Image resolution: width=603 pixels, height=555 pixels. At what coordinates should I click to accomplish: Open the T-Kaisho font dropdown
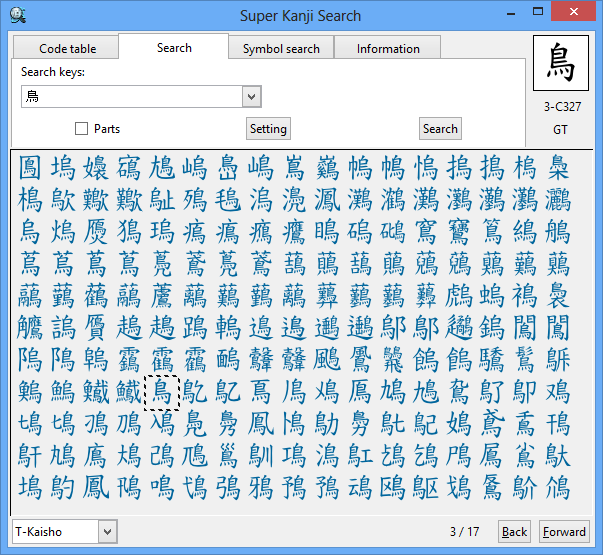(106, 532)
